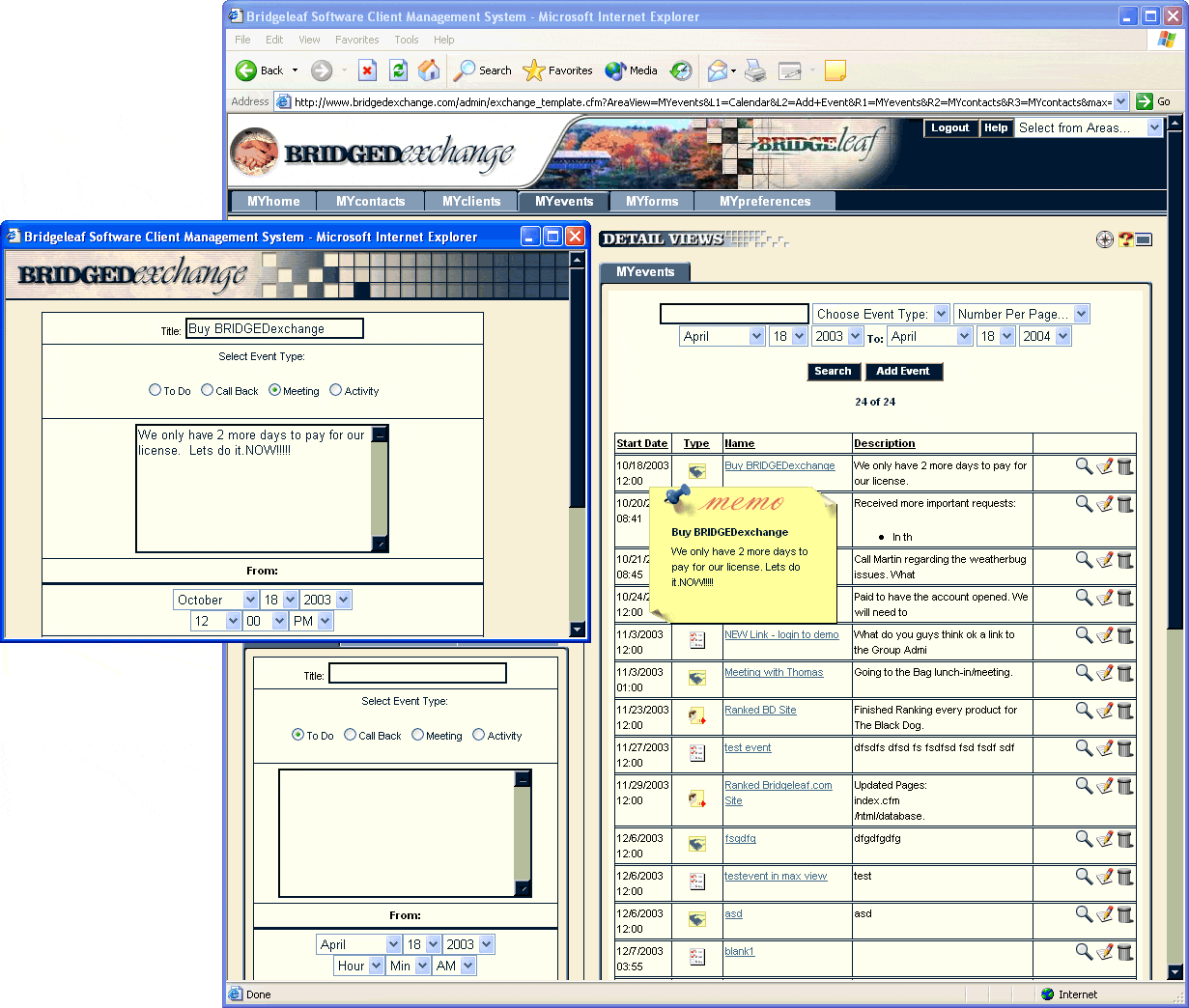This screenshot has width=1189, height=1008.
Task: Select Activity radio in main window form
Action: tap(478, 735)
